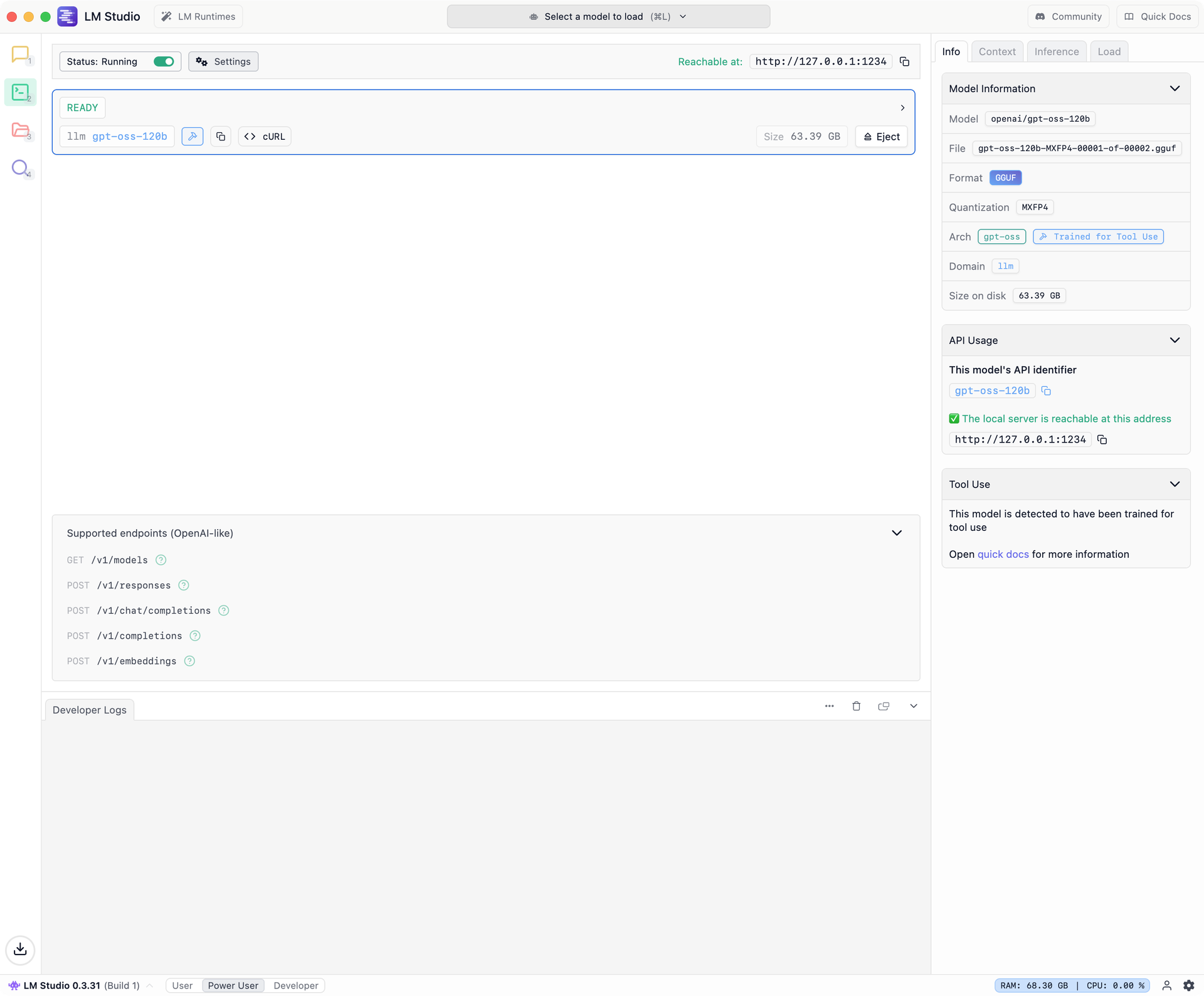Open the My Models folder icon
The image size is (1204, 996).
[20, 130]
